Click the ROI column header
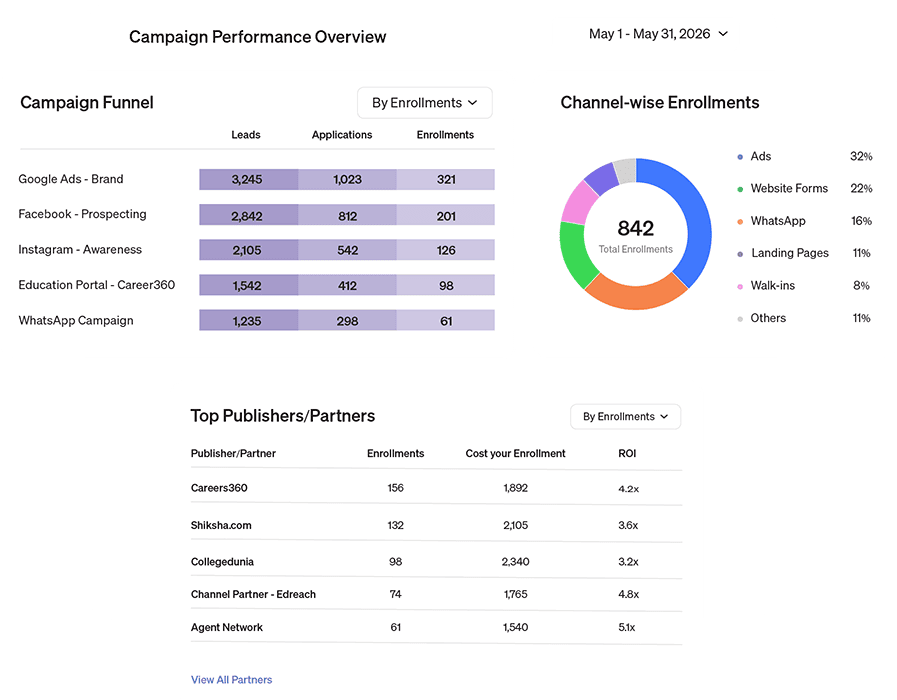897x700 pixels. click(x=627, y=454)
